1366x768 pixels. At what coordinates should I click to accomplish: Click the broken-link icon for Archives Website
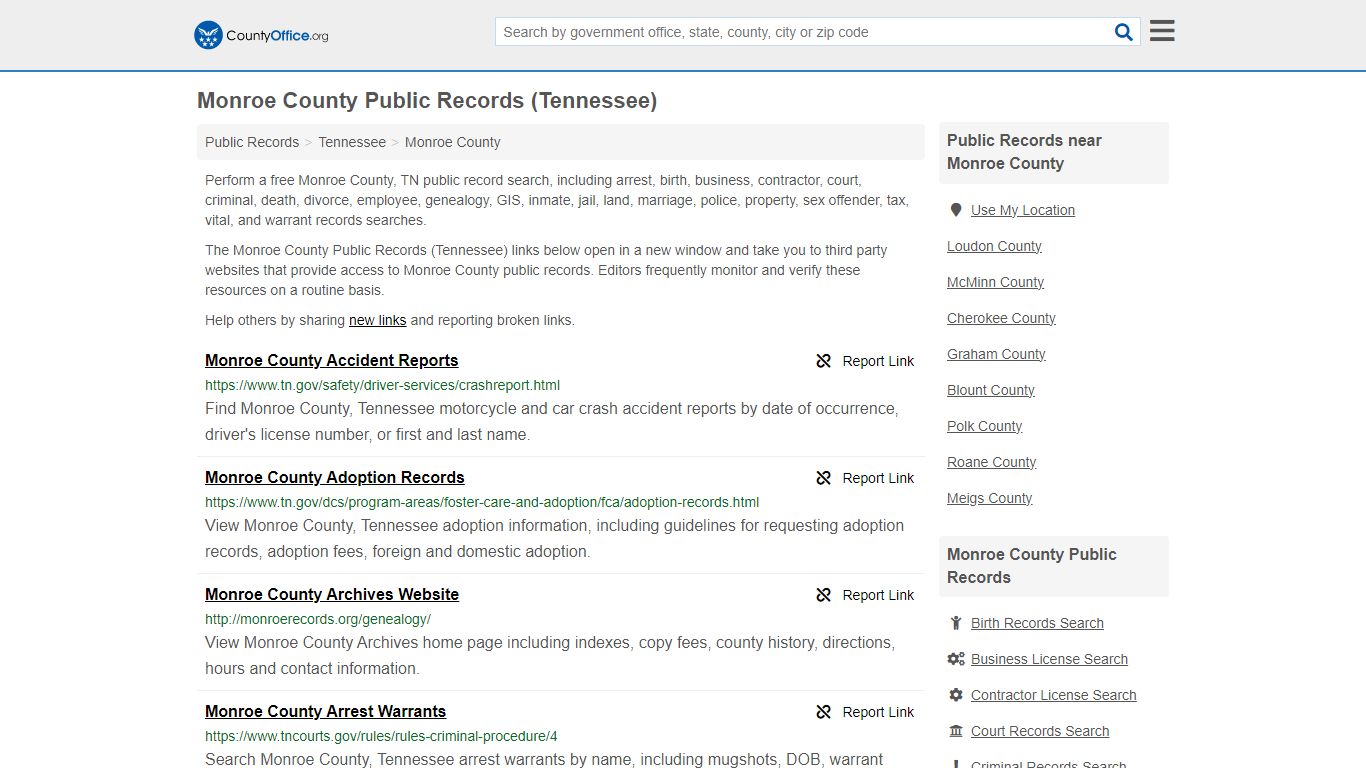click(823, 595)
